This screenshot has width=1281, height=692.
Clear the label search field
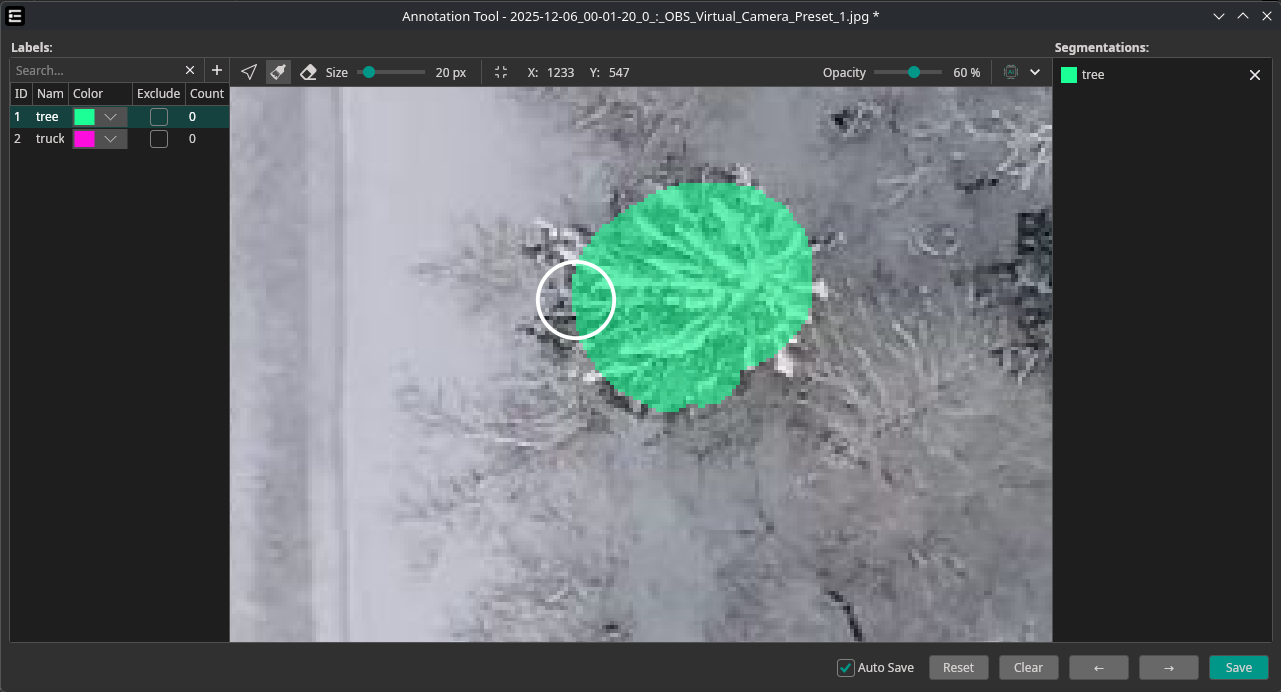coord(190,70)
